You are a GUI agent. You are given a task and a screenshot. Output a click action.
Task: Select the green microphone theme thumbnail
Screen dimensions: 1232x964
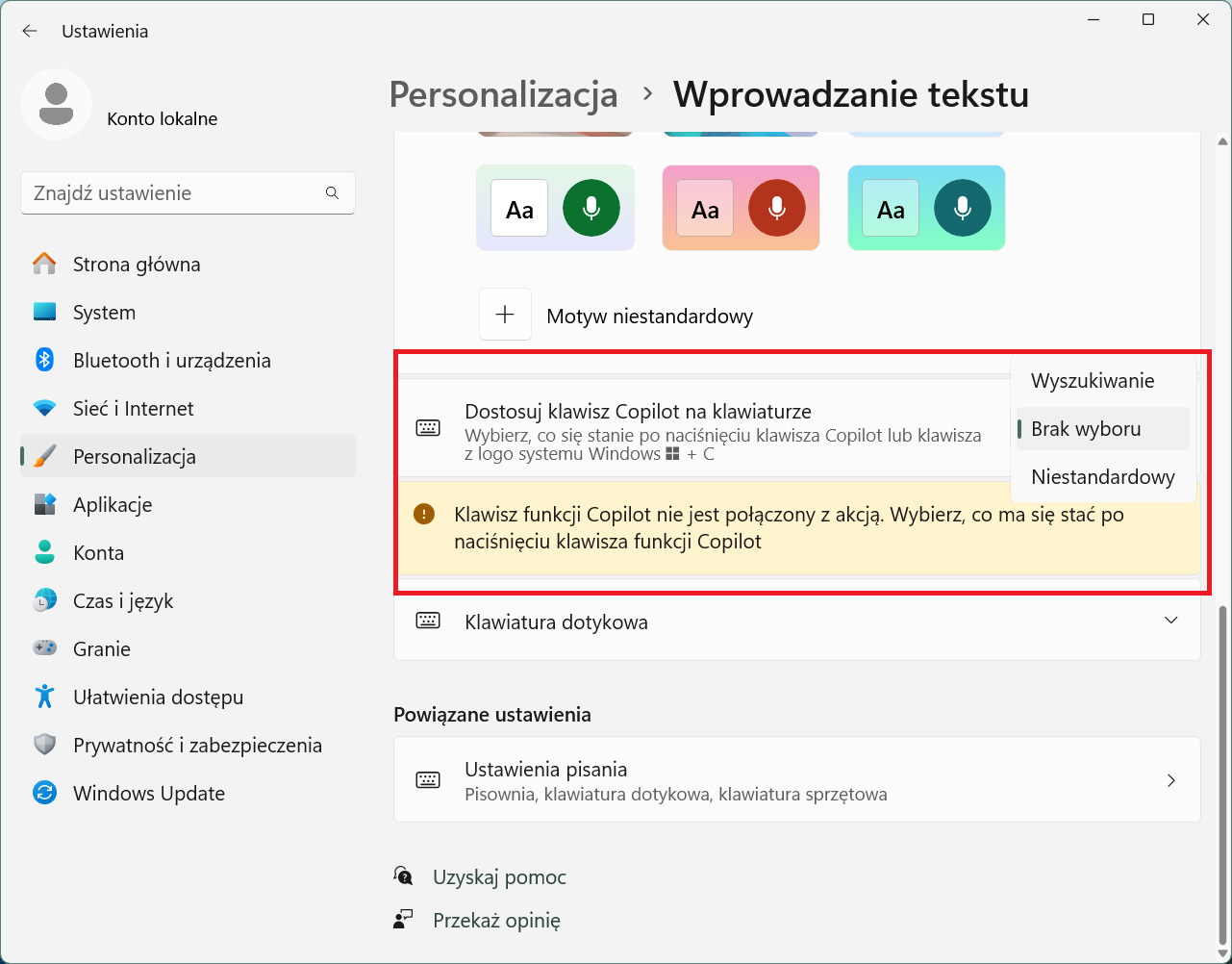tap(556, 208)
